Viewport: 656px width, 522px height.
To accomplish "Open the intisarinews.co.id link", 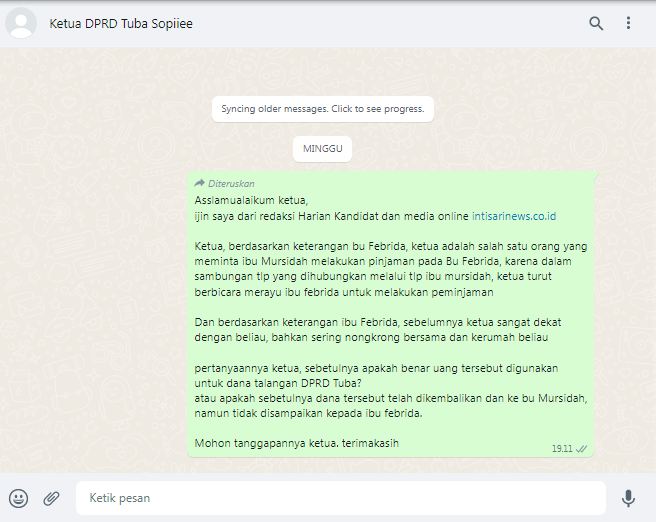I will (514, 216).
